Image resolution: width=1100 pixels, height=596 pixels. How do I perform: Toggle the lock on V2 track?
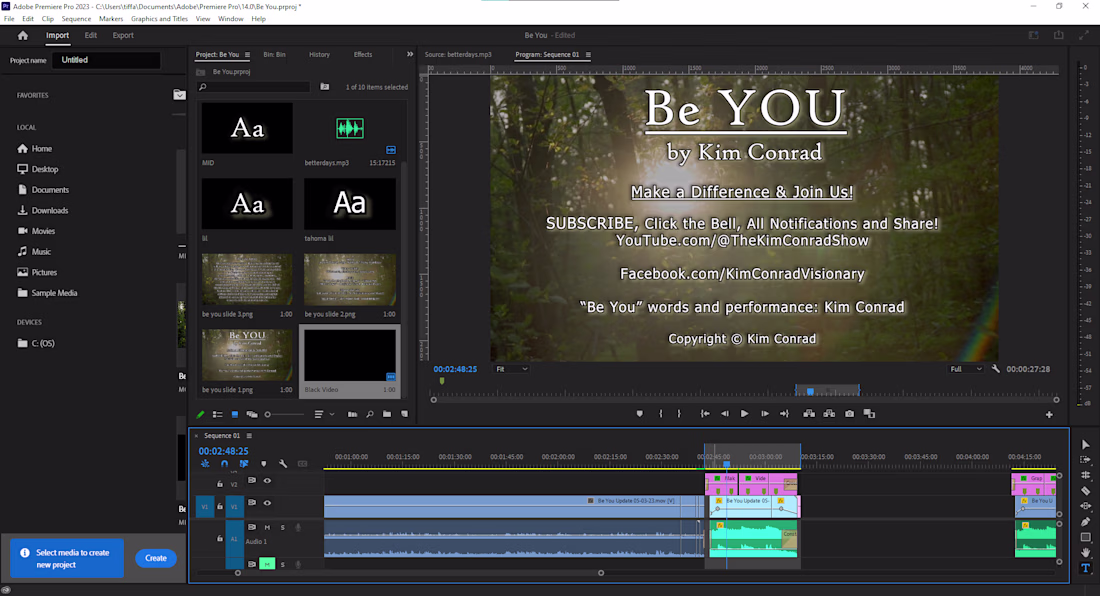click(x=220, y=484)
